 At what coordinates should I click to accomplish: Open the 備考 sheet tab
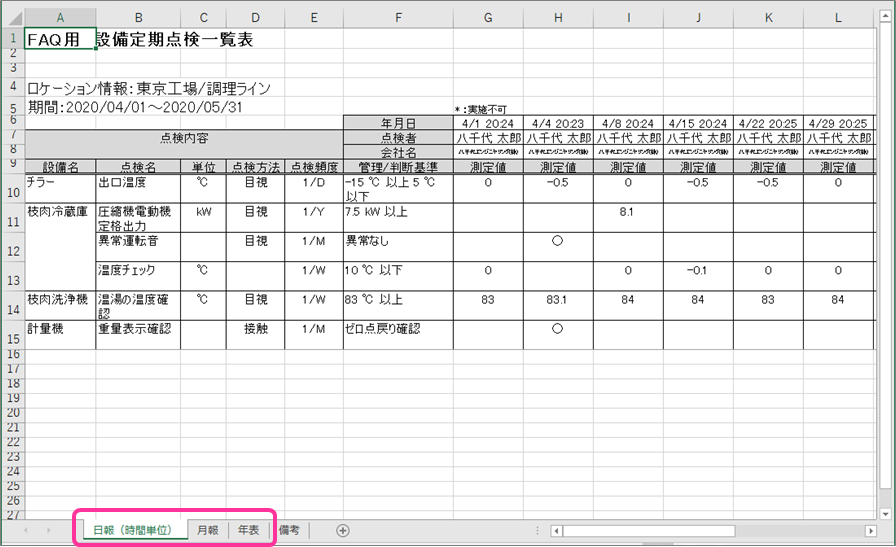(x=289, y=530)
